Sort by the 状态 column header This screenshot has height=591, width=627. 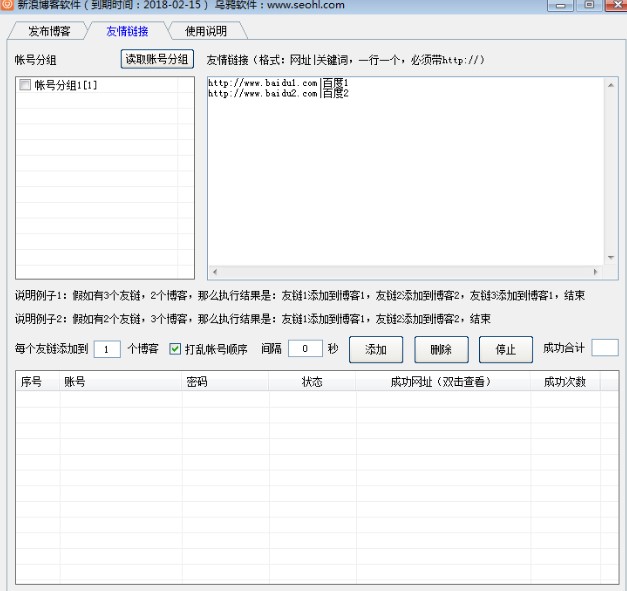pos(312,382)
